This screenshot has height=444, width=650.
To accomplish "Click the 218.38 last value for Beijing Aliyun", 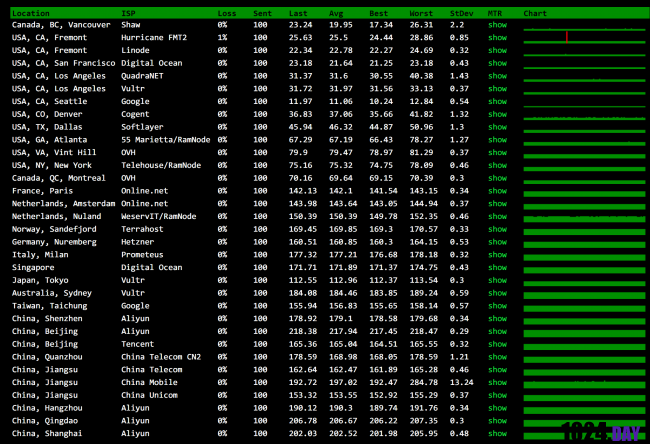I will coord(303,331).
